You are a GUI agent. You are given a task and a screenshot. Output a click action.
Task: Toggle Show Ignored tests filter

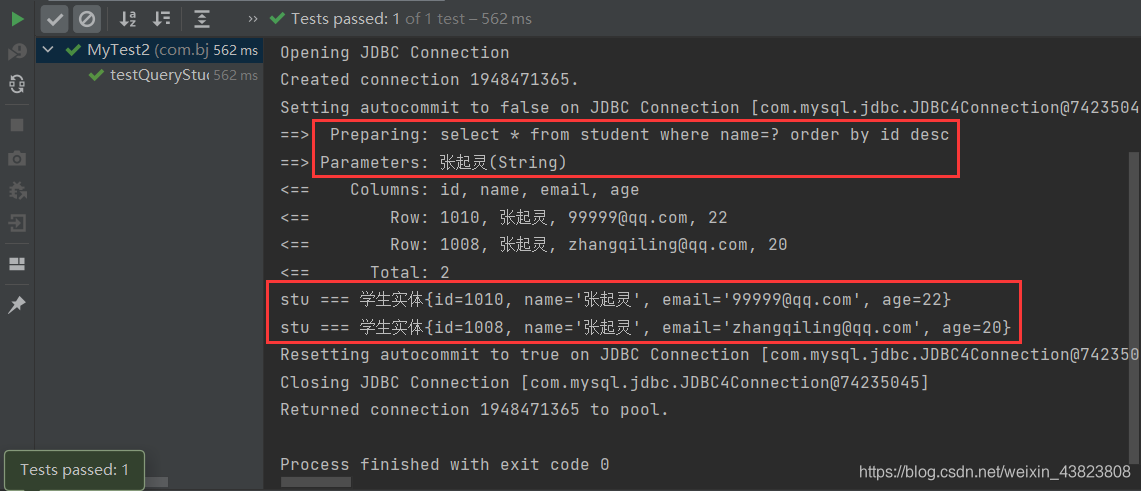click(87, 18)
